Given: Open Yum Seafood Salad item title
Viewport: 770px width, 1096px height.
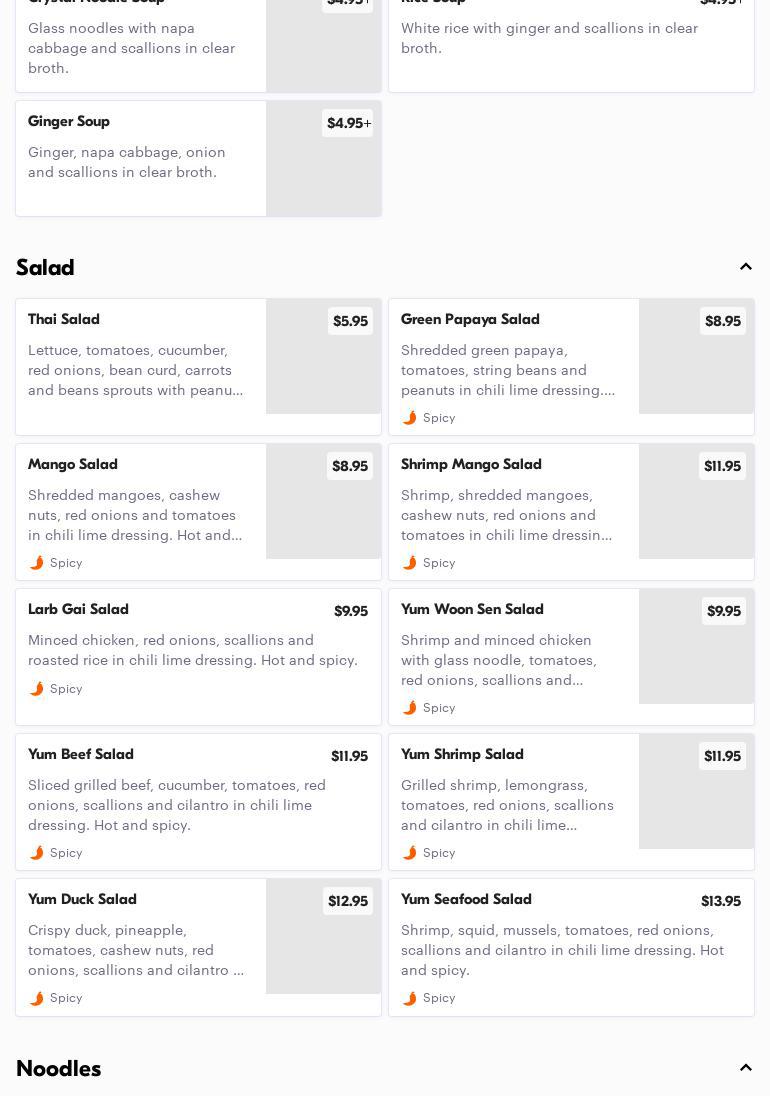Looking at the screenshot, I should point(466,900).
